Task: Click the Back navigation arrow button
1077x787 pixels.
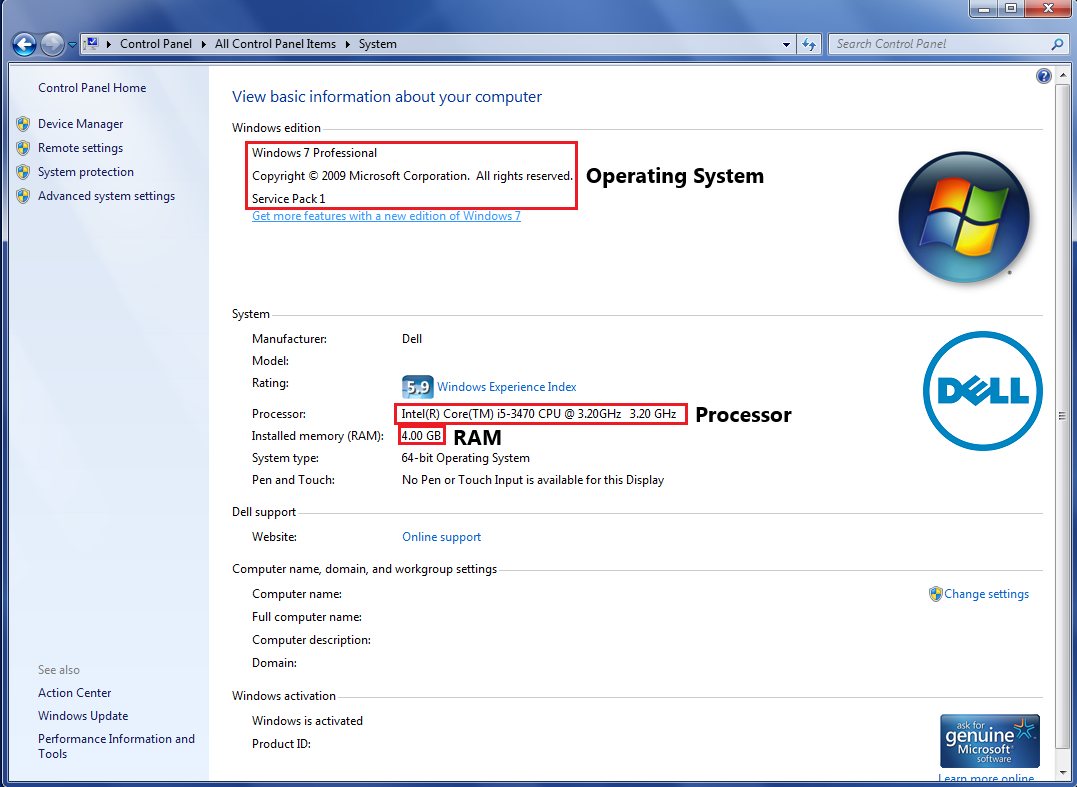Action: tap(24, 45)
